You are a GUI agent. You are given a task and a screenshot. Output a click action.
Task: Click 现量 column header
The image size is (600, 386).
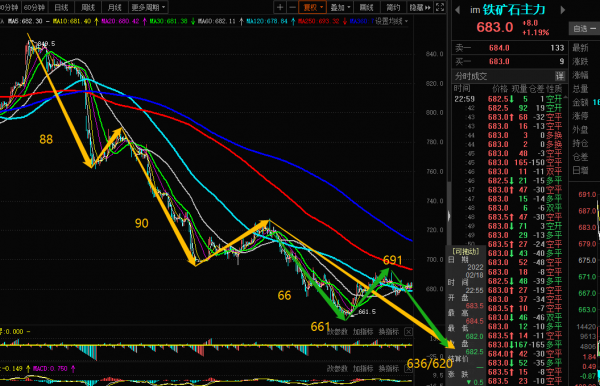519,89
